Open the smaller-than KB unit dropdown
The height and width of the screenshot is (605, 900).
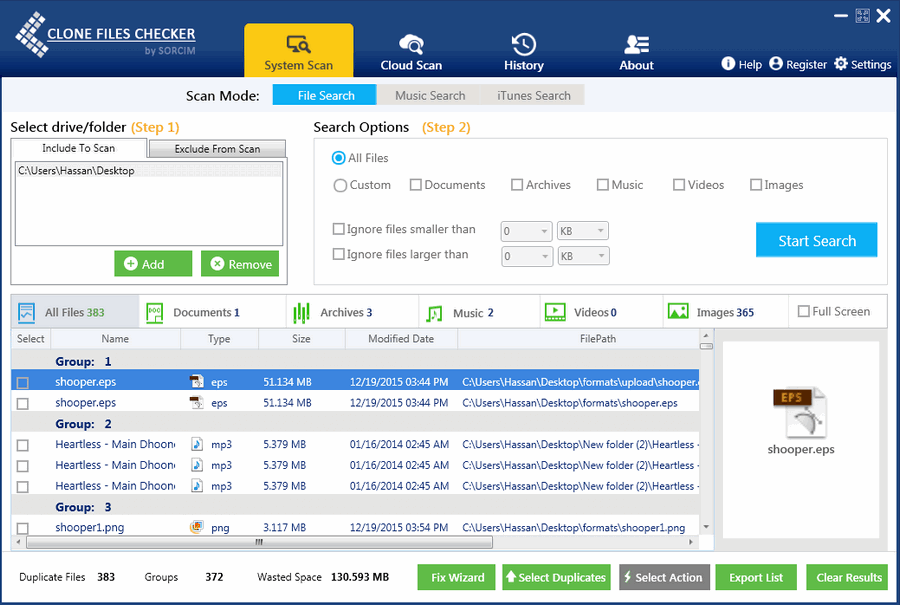click(x=583, y=230)
